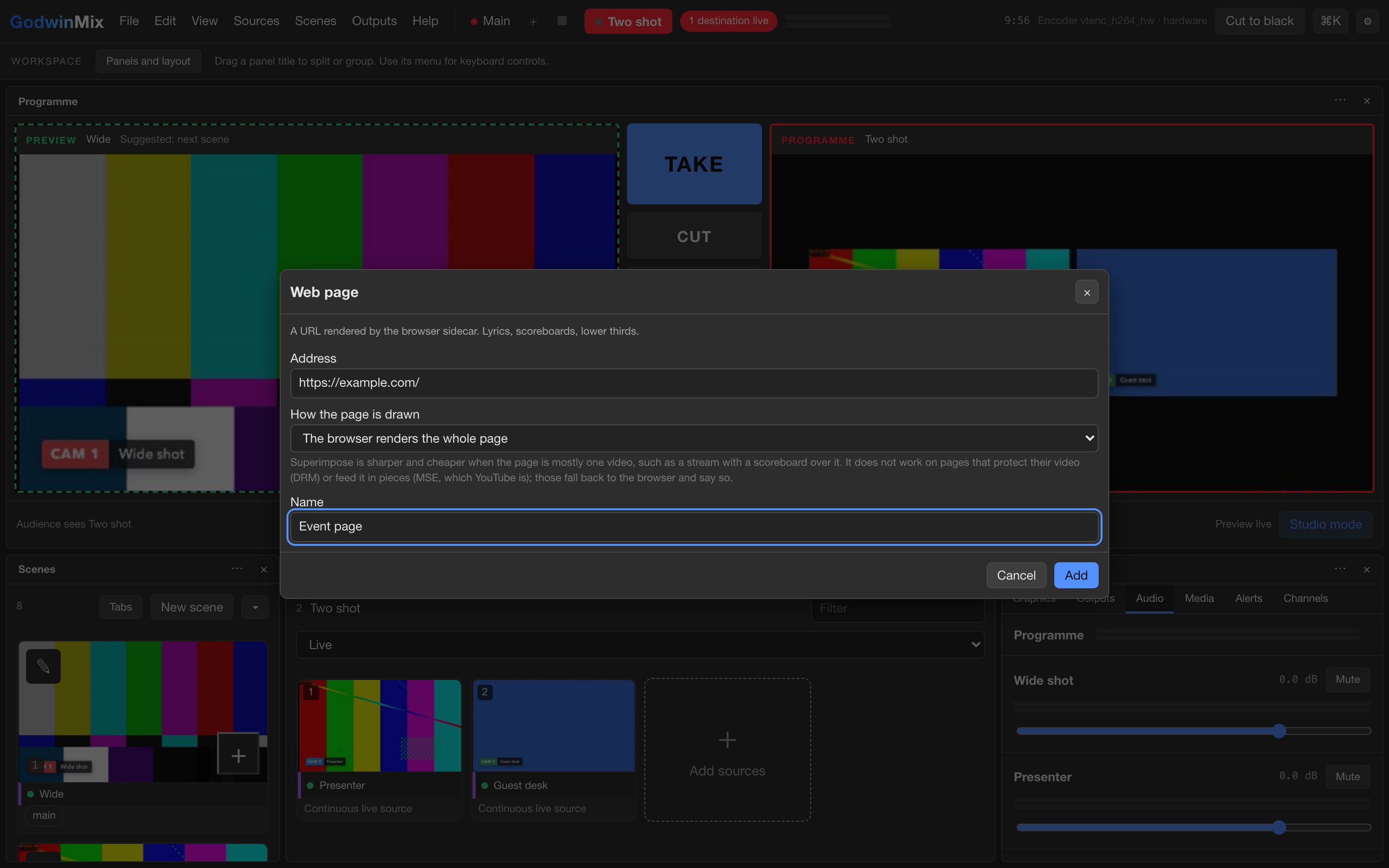Screen dimensions: 1389x868
Task: Mute the Wide shot audio
Action: [x=1347, y=679]
